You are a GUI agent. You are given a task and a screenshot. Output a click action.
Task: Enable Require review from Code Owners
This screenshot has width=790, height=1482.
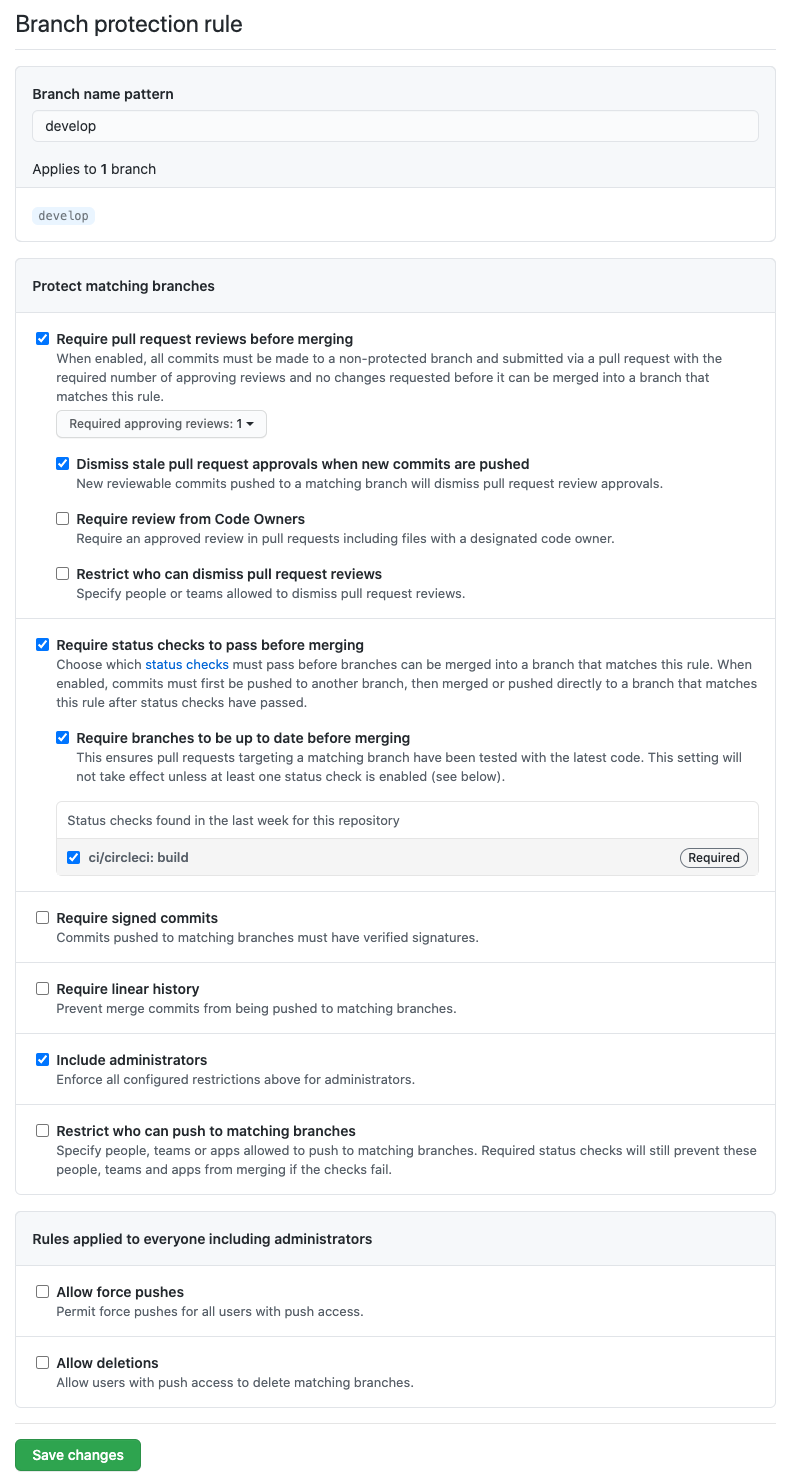(62, 519)
